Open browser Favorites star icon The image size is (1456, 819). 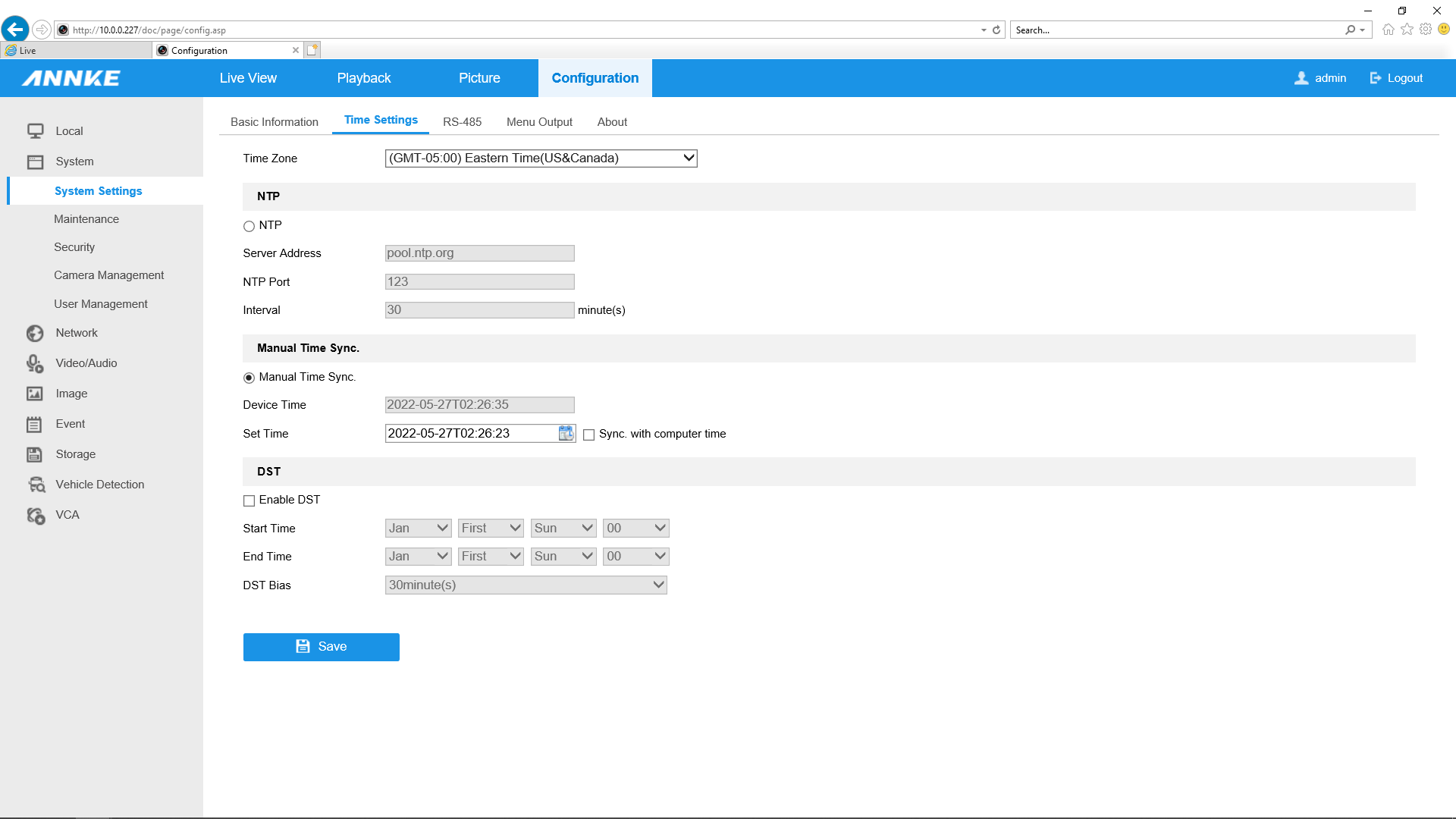coord(1407,30)
